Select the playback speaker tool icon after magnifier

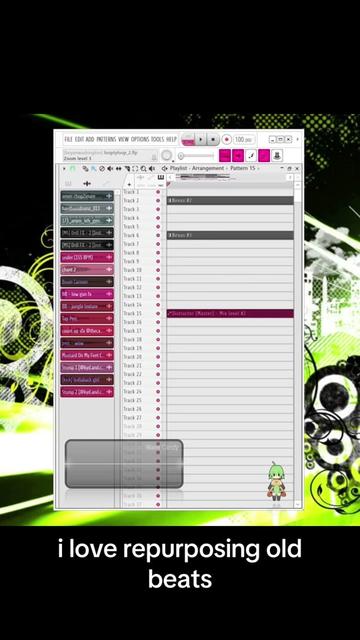[x=151, y=168]
